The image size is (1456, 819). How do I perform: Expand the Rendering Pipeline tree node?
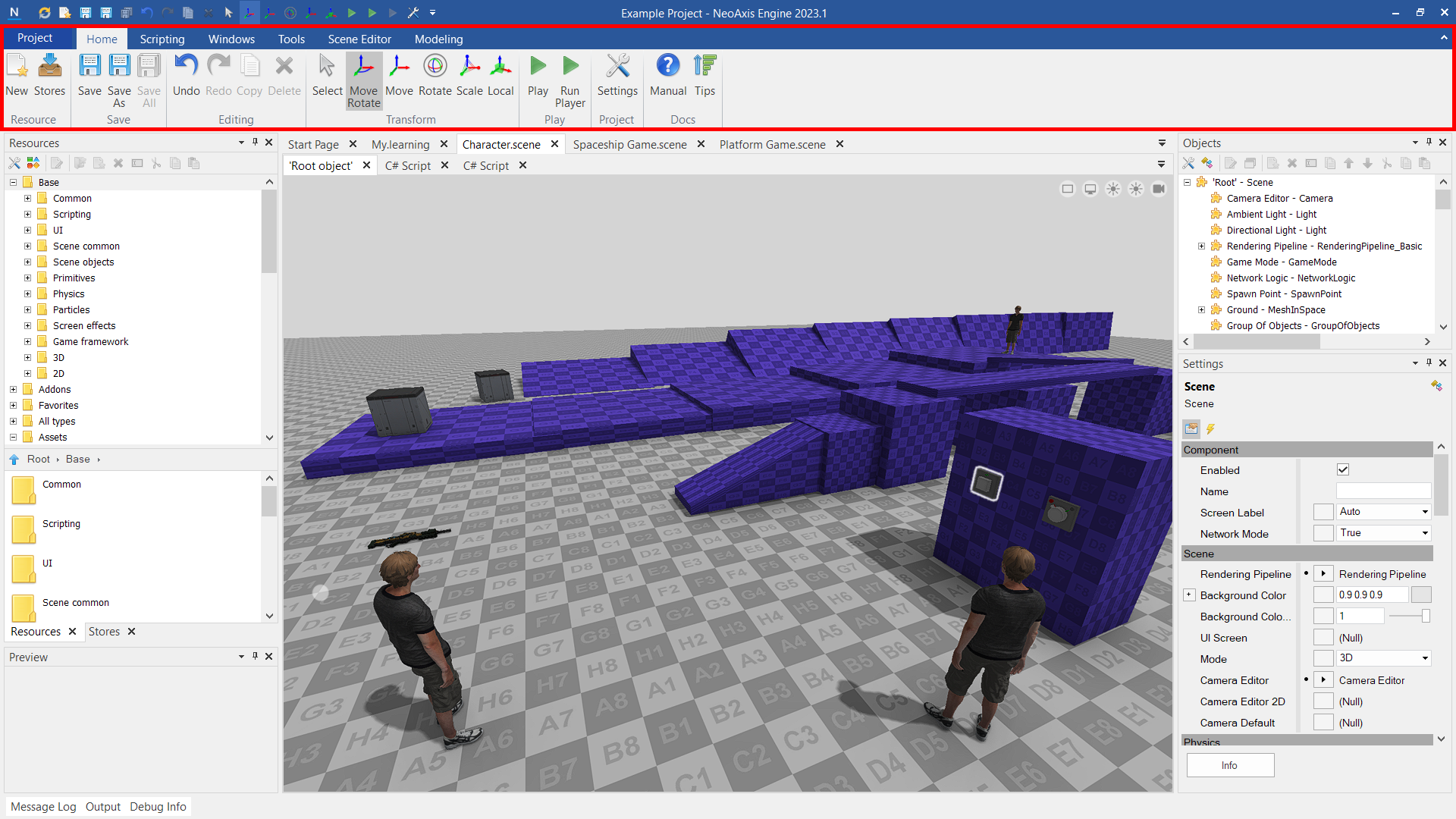click(1201, 246)
